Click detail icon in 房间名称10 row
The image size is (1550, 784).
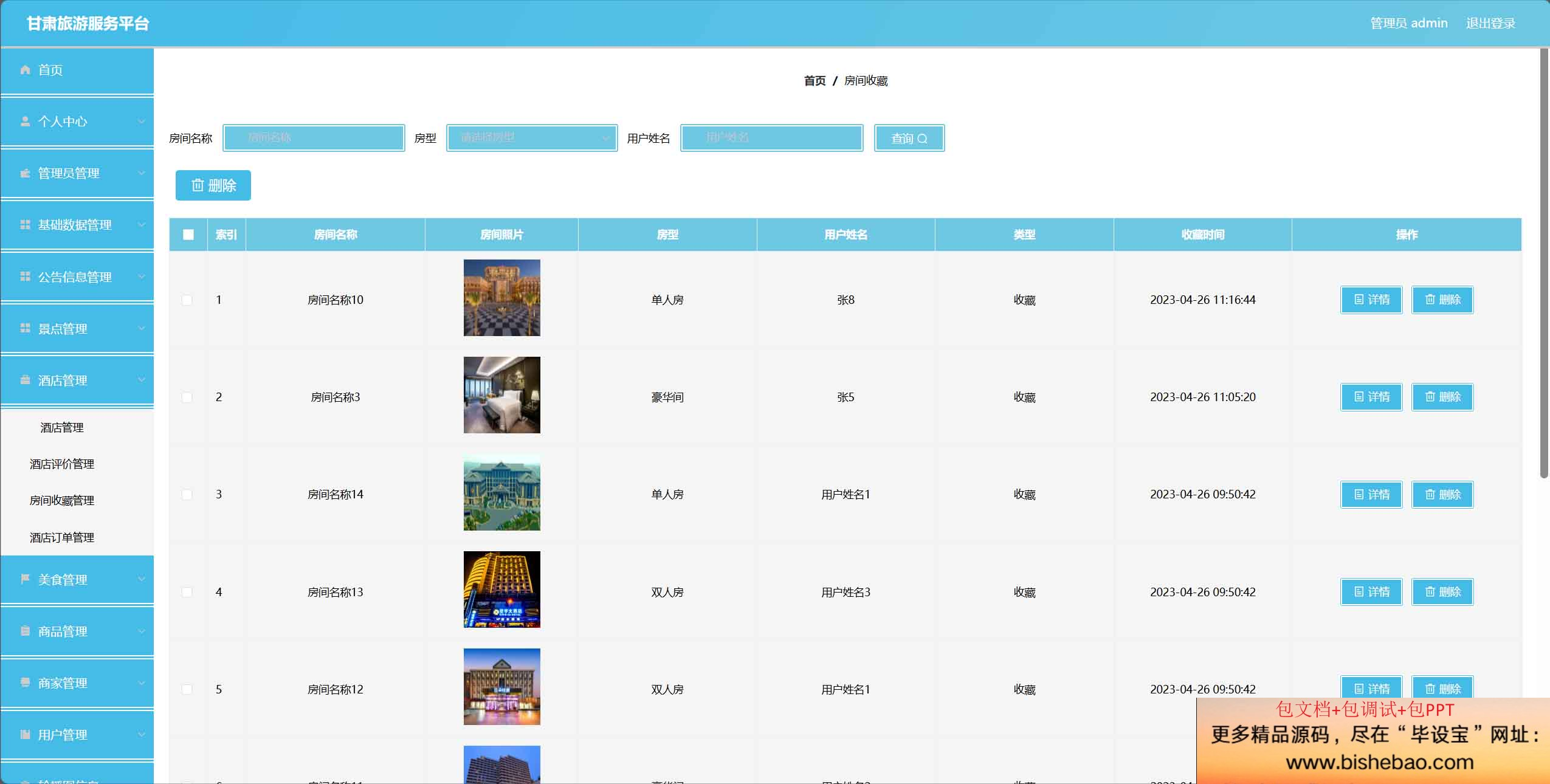tap(1359, 300)
